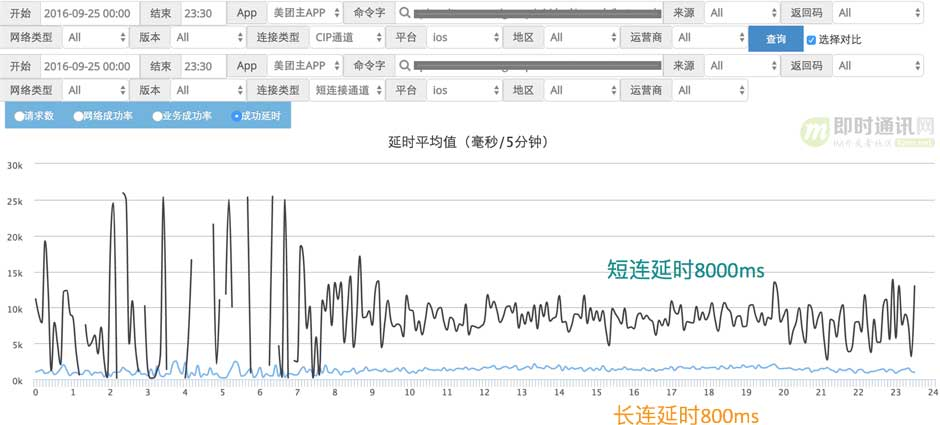The height and width of the screenshot is (425, 940).
Task: Click the chart title 延时平均值（毫秒/5分钟）
Action: tap(468, 142)
